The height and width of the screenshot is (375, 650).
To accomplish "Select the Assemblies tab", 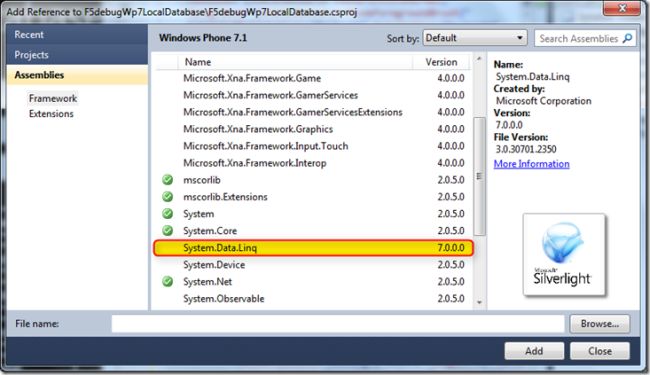I will pyautogui.click(x=77, y=75).
